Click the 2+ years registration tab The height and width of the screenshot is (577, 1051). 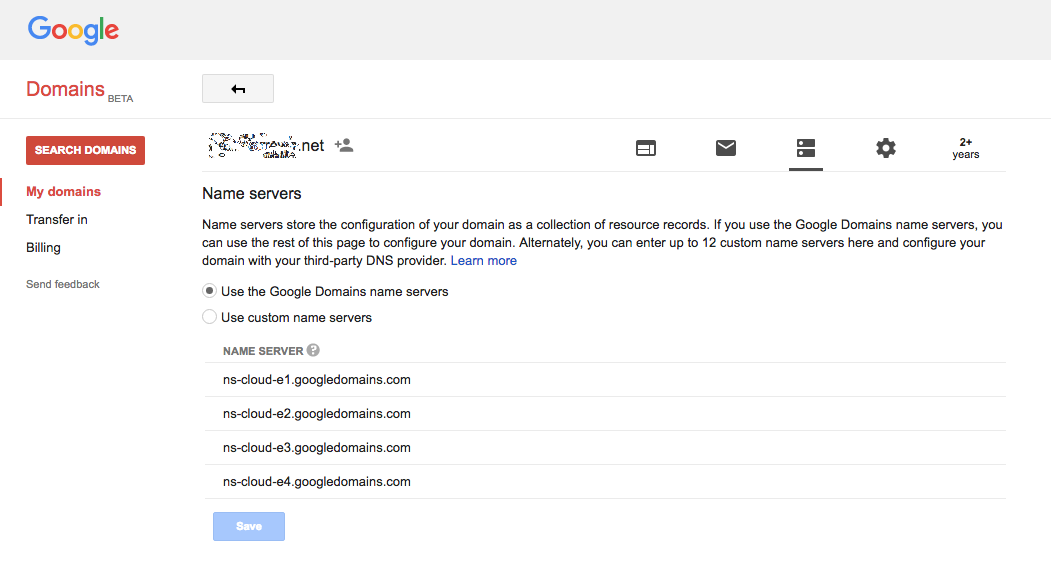coord(965,148)
